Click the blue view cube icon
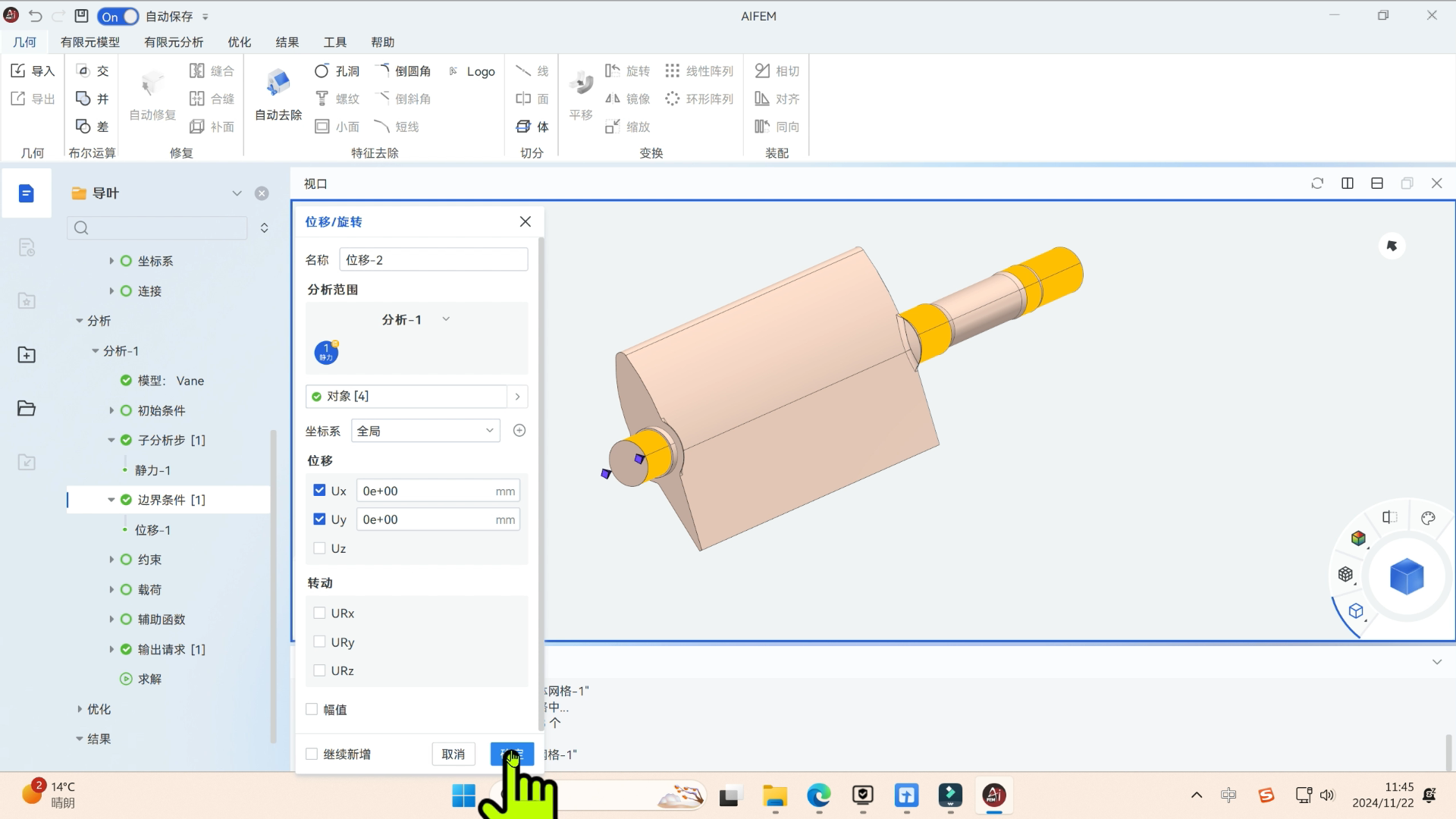The width and height of the screenshot is (1456, 819). [1407, 577]
